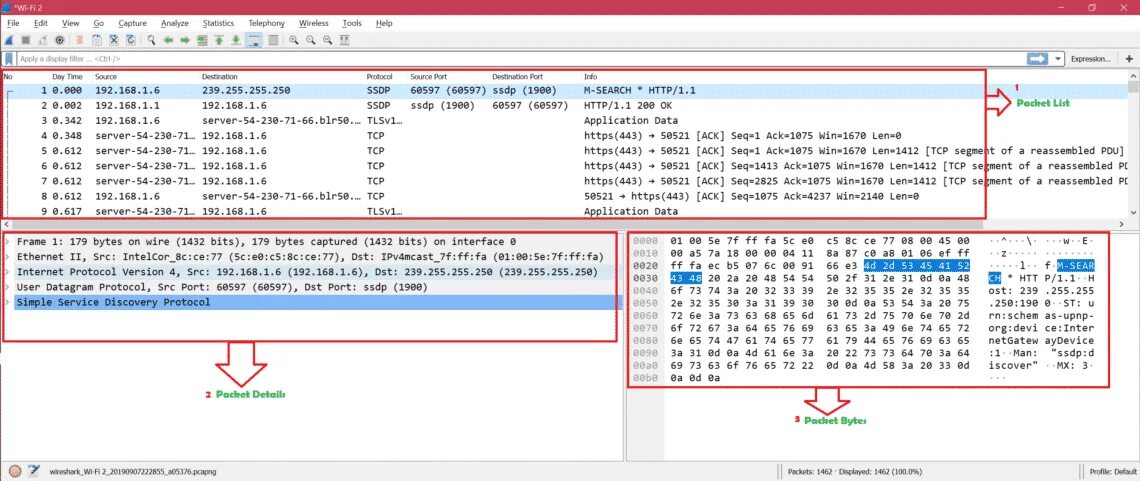Toggle auto-scroll during live capture
1140x481 pixels.
click(254, 40)
